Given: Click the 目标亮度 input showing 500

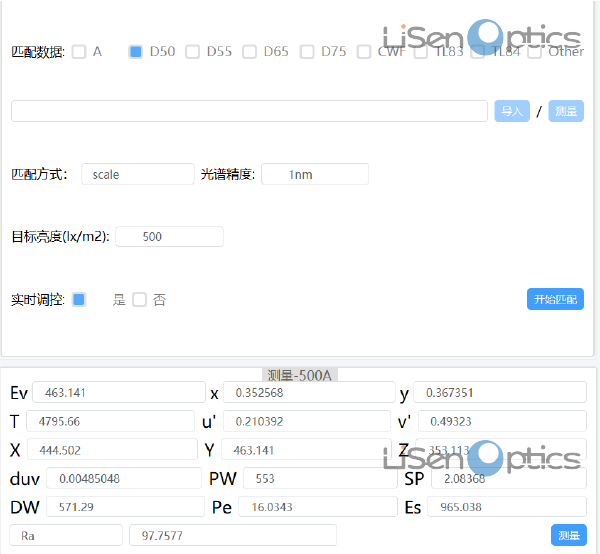Looking at the screenshot, I should coord(169,237).
